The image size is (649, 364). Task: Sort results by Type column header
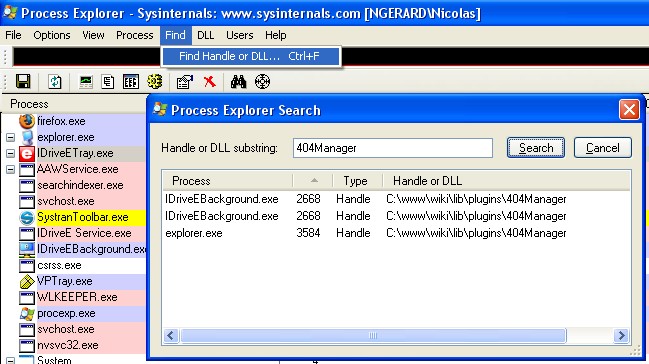pos(357,181)
